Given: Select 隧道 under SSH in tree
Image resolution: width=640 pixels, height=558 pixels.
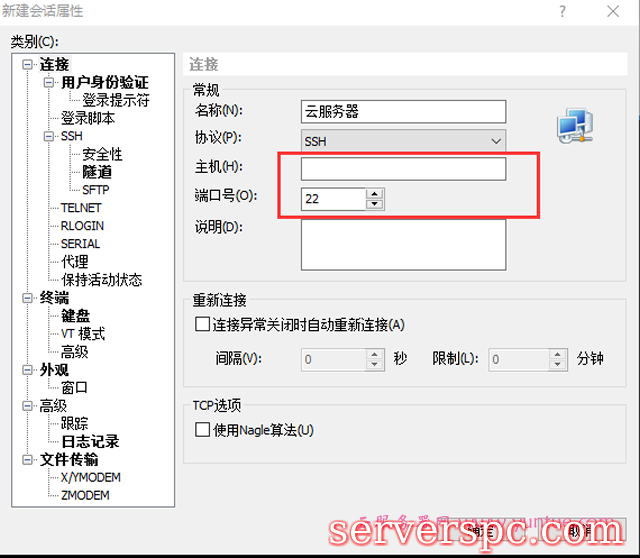Looking at the screenshot, I should pos(97,172).
